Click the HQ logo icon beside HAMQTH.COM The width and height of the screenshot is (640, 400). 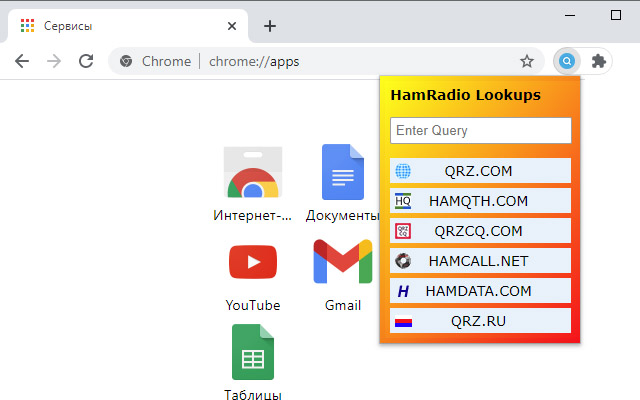pyautogui.click(x=403, y=201)
